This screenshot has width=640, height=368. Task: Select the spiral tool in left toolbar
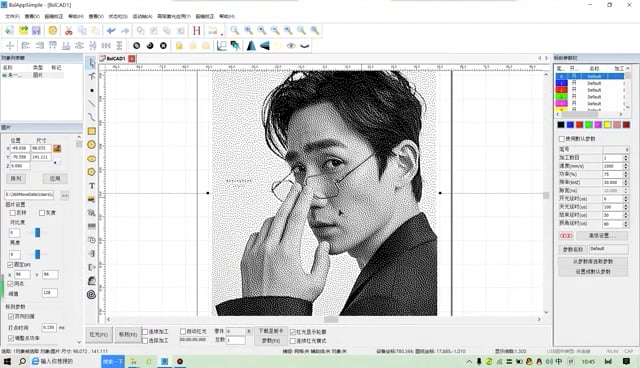[x=92, y=294]
